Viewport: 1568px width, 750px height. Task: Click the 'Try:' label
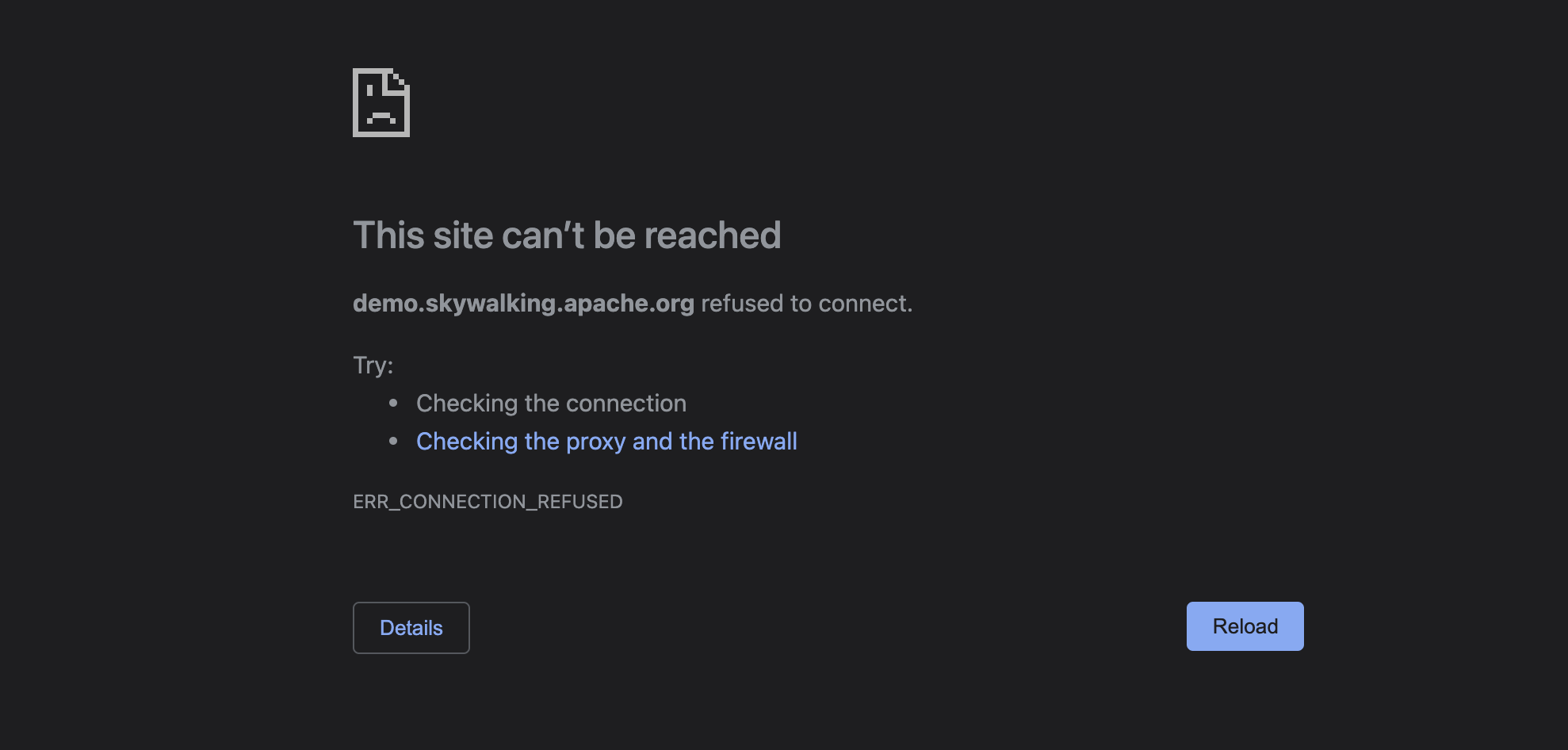(x=373, y=365)
